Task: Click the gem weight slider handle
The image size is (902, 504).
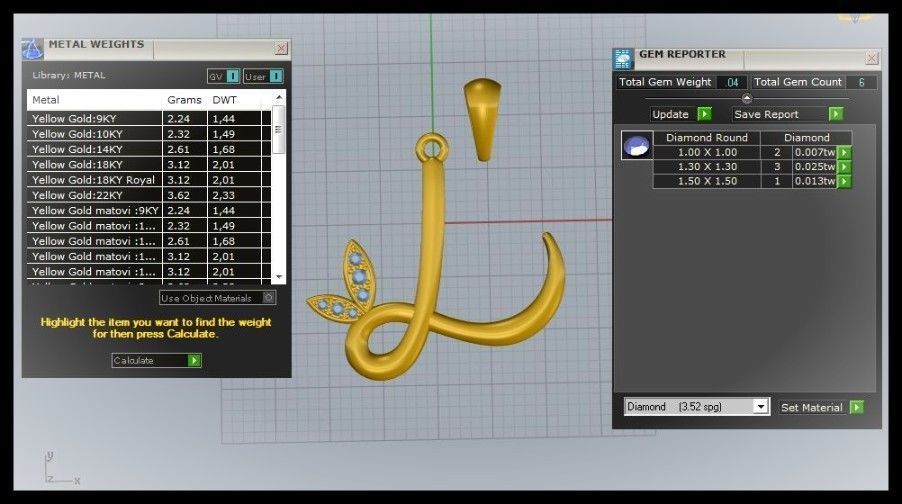Action: point(747,98)
